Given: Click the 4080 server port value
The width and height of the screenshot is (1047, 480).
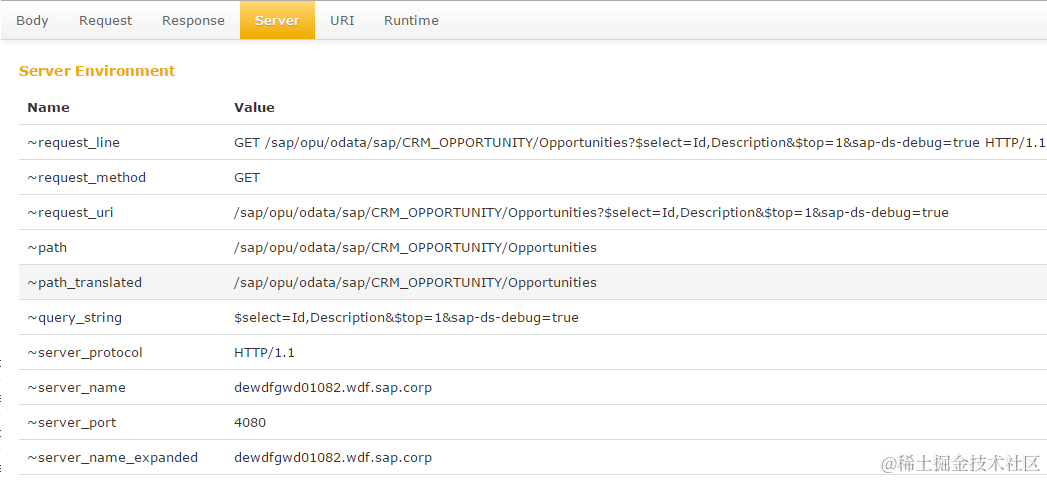Looking at the screenshot, I should (250, 423).
